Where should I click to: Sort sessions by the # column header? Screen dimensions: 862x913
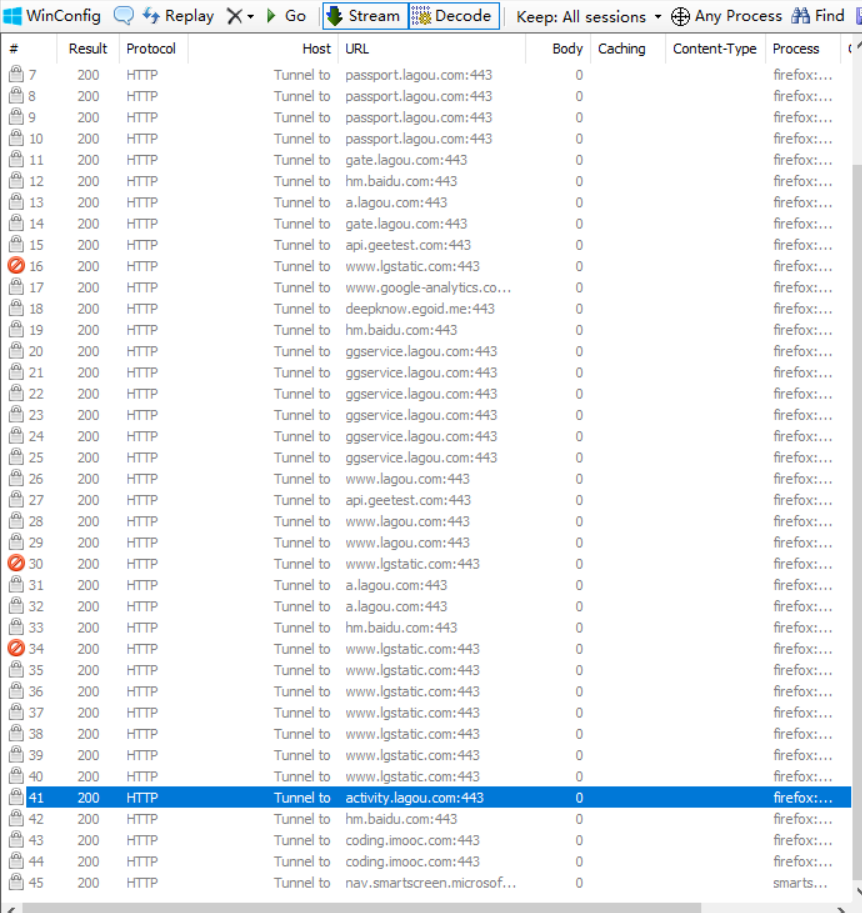tap(29, 49)
